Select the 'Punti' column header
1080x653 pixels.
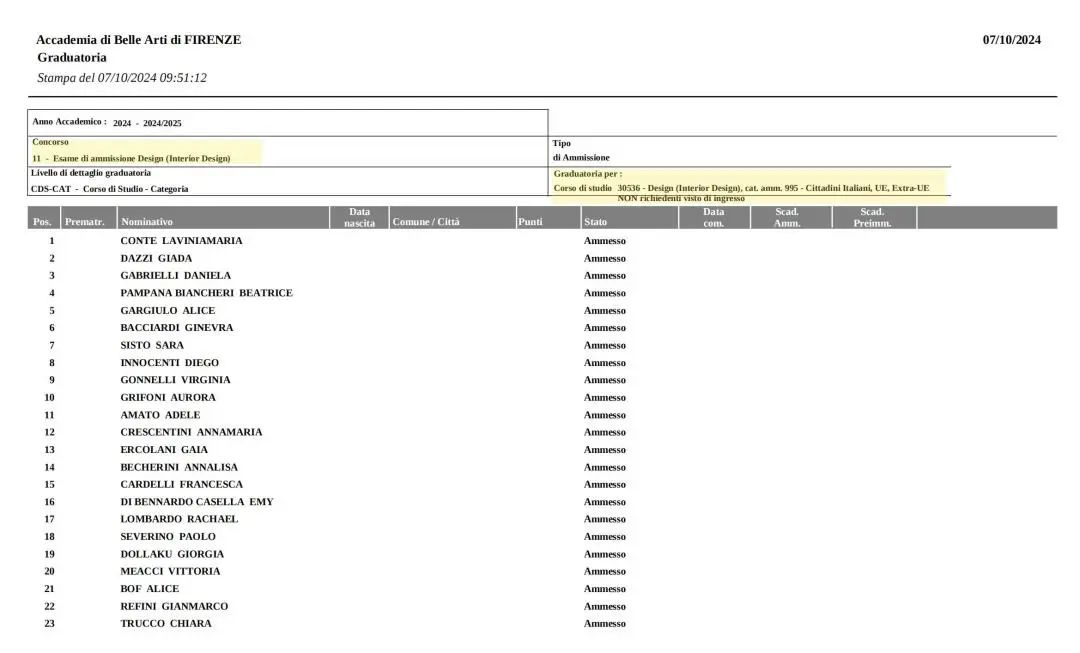pyautogui.click(x=530, y=222)
